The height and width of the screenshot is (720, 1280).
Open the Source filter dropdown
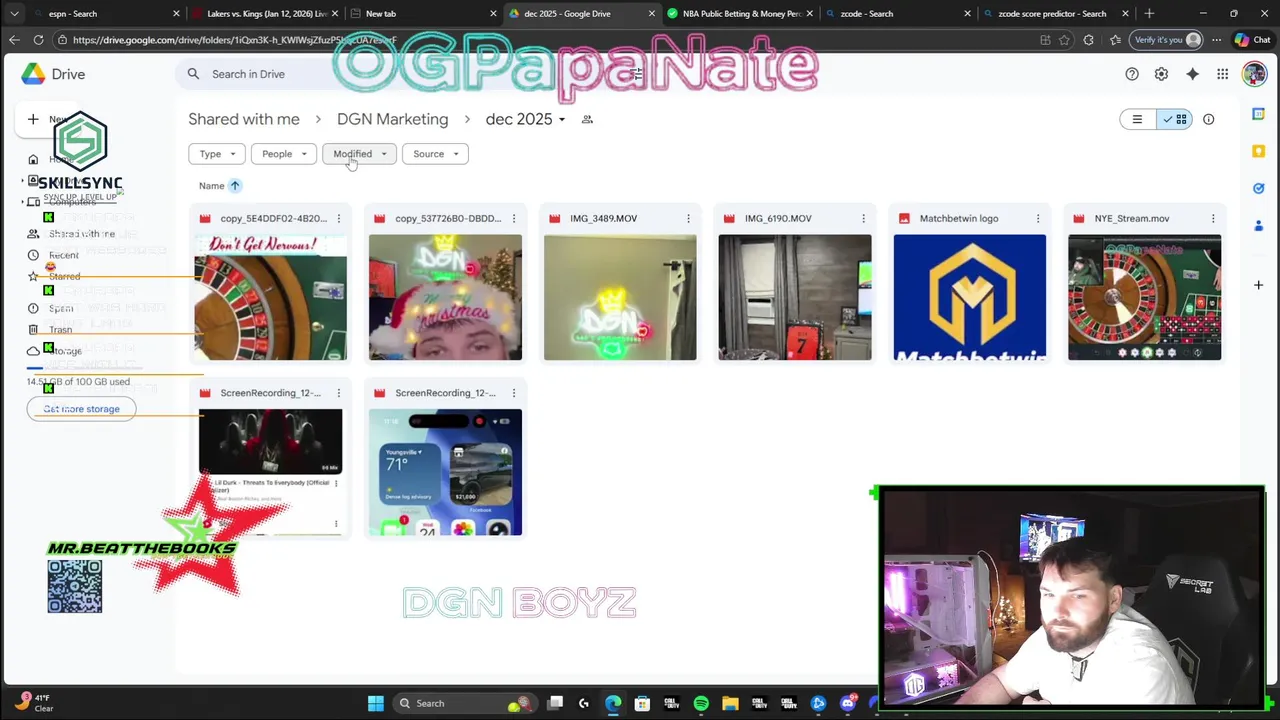click(x=435, y=154)
